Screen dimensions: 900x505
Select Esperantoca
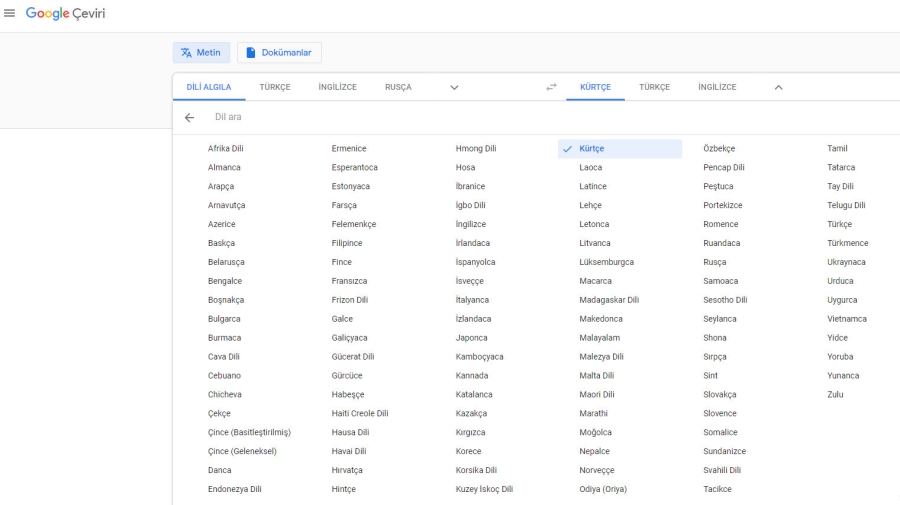[355, 168]
